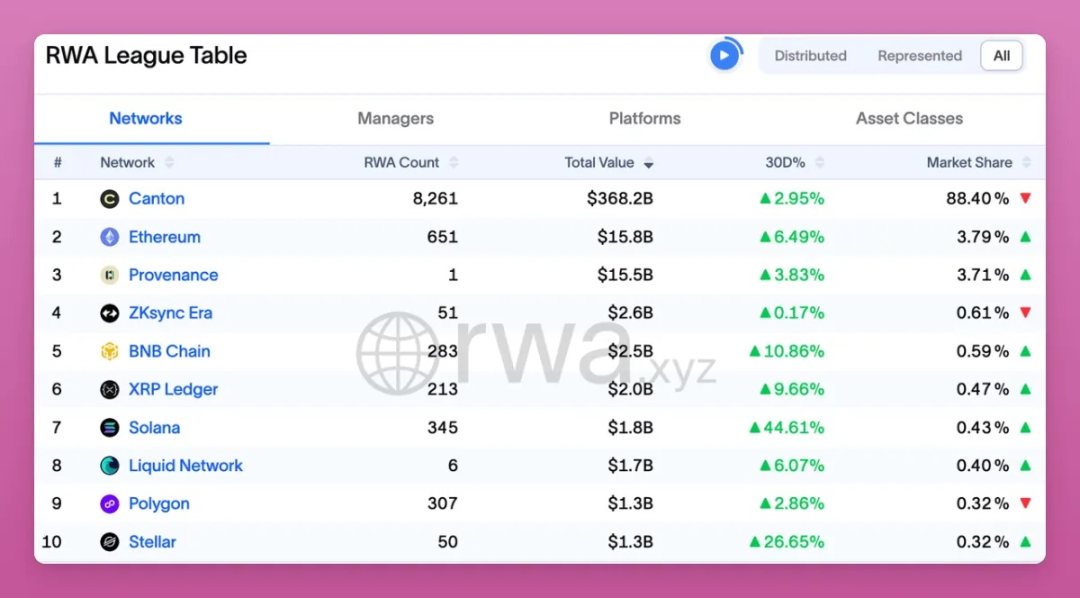Click the ZKsync Era logo icon
Image resolution: width=1080 pixels, height=598 pixels.
point(110,313)
